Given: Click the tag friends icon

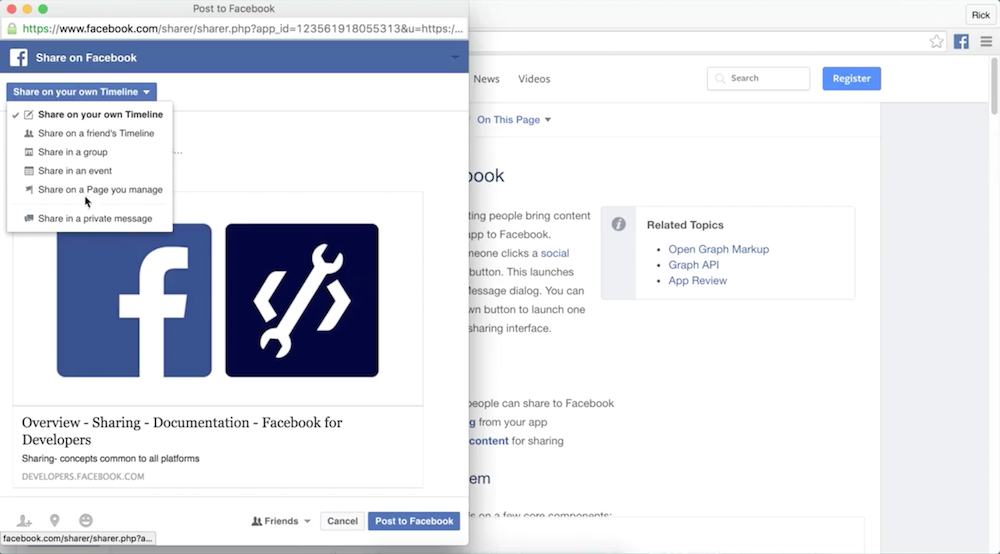Looking at the screenshot, I should [x=24, y=521].
